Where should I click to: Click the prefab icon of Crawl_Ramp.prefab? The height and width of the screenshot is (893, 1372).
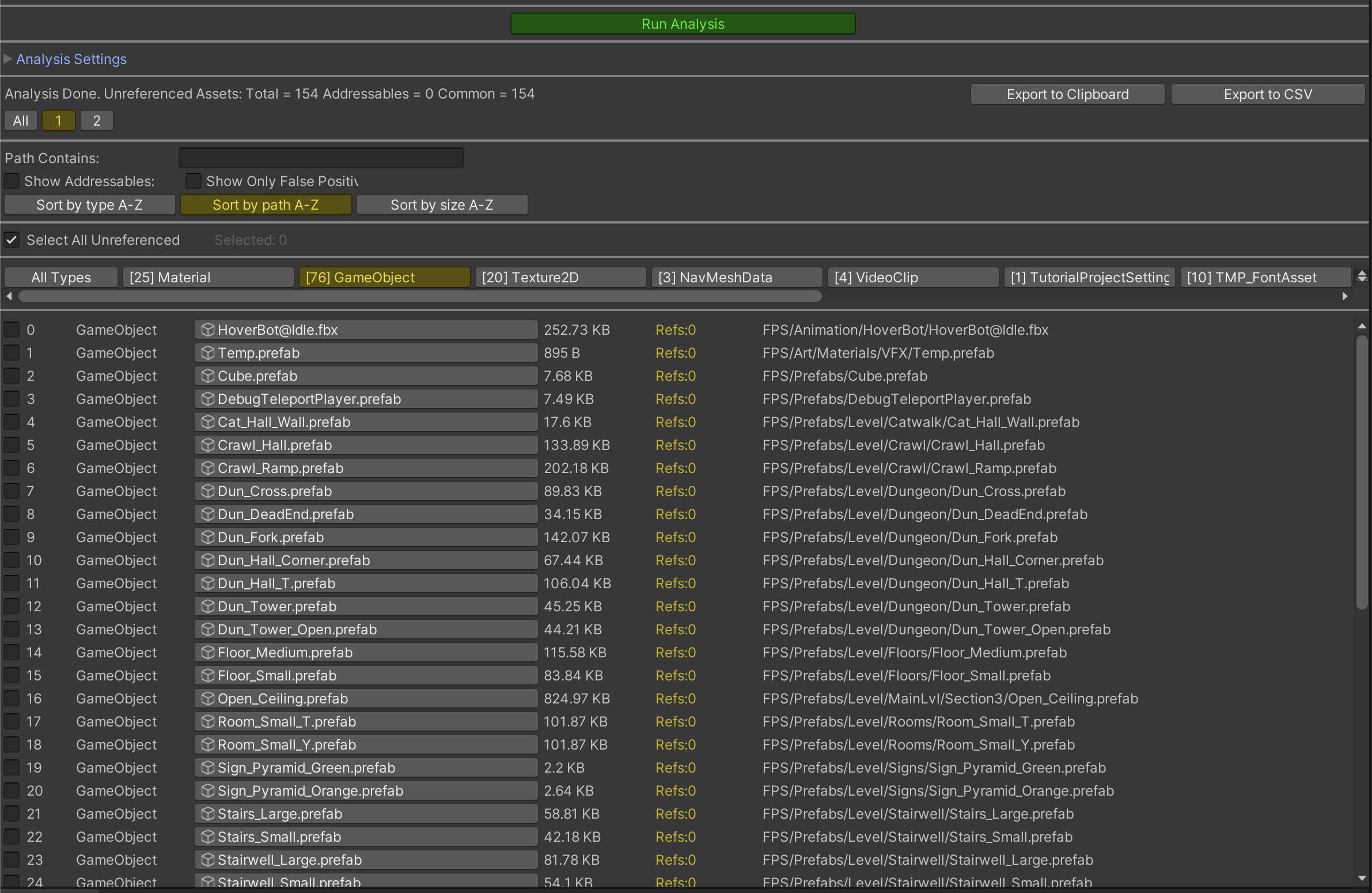point(207,468)
